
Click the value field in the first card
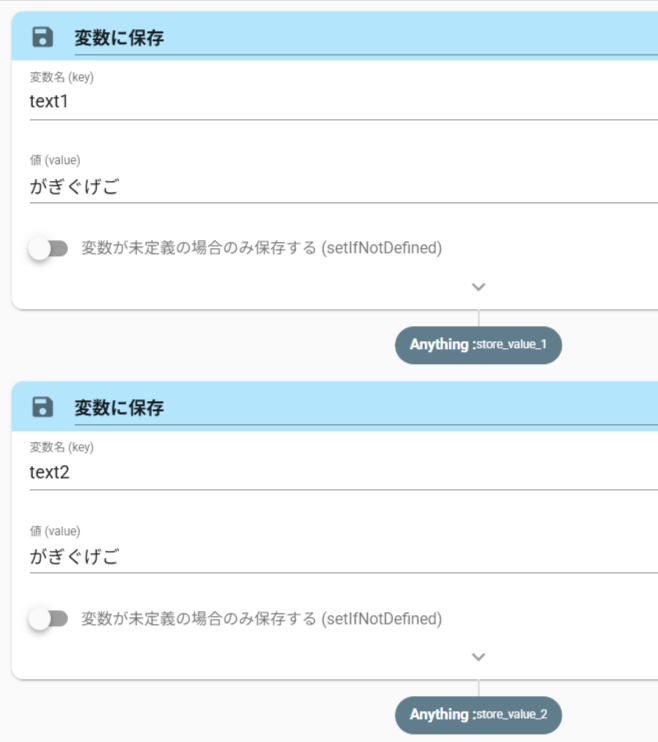pos(340,186)
